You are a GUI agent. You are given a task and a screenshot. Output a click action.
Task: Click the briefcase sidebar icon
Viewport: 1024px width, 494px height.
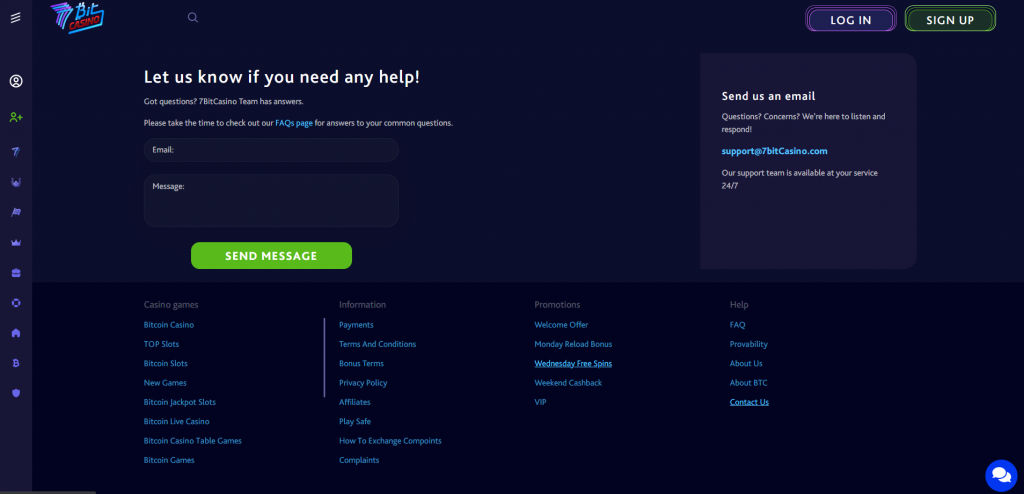tap(16, 273)
